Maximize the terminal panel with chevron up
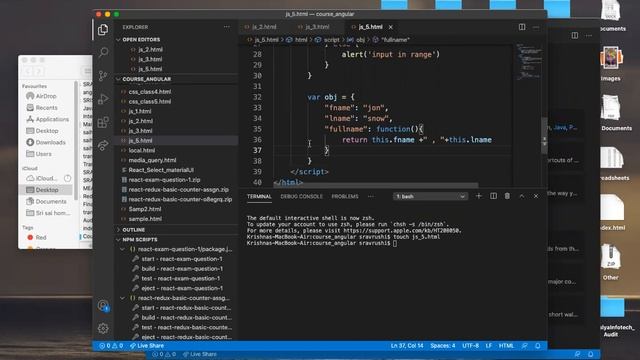The width and height of the screenshot is (640, 360). (522, 196)
